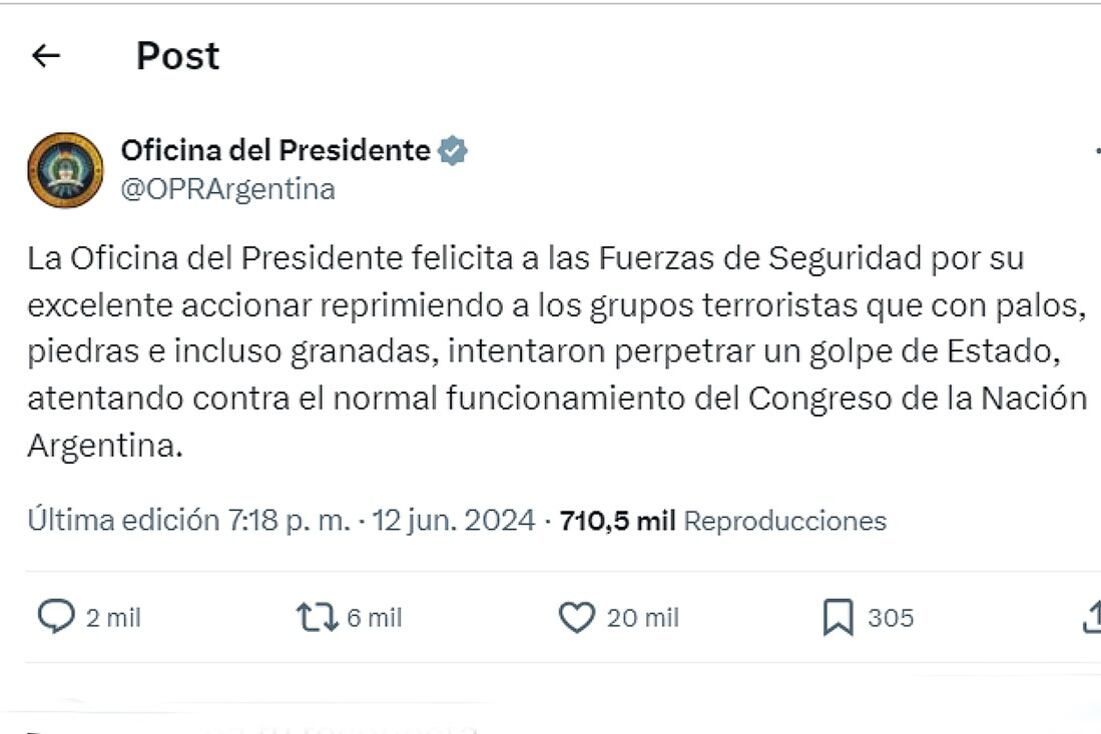This screenshot has width=1101, height=734.
Task: Toggle the bookmark icon on the post
Action: tap(837, 618)
